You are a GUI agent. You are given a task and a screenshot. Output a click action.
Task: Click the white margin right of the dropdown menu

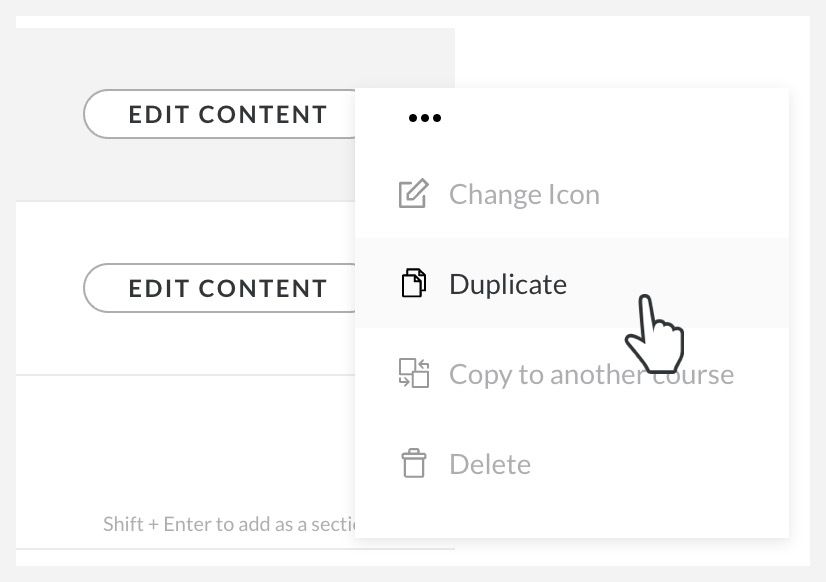click(799, 300)
